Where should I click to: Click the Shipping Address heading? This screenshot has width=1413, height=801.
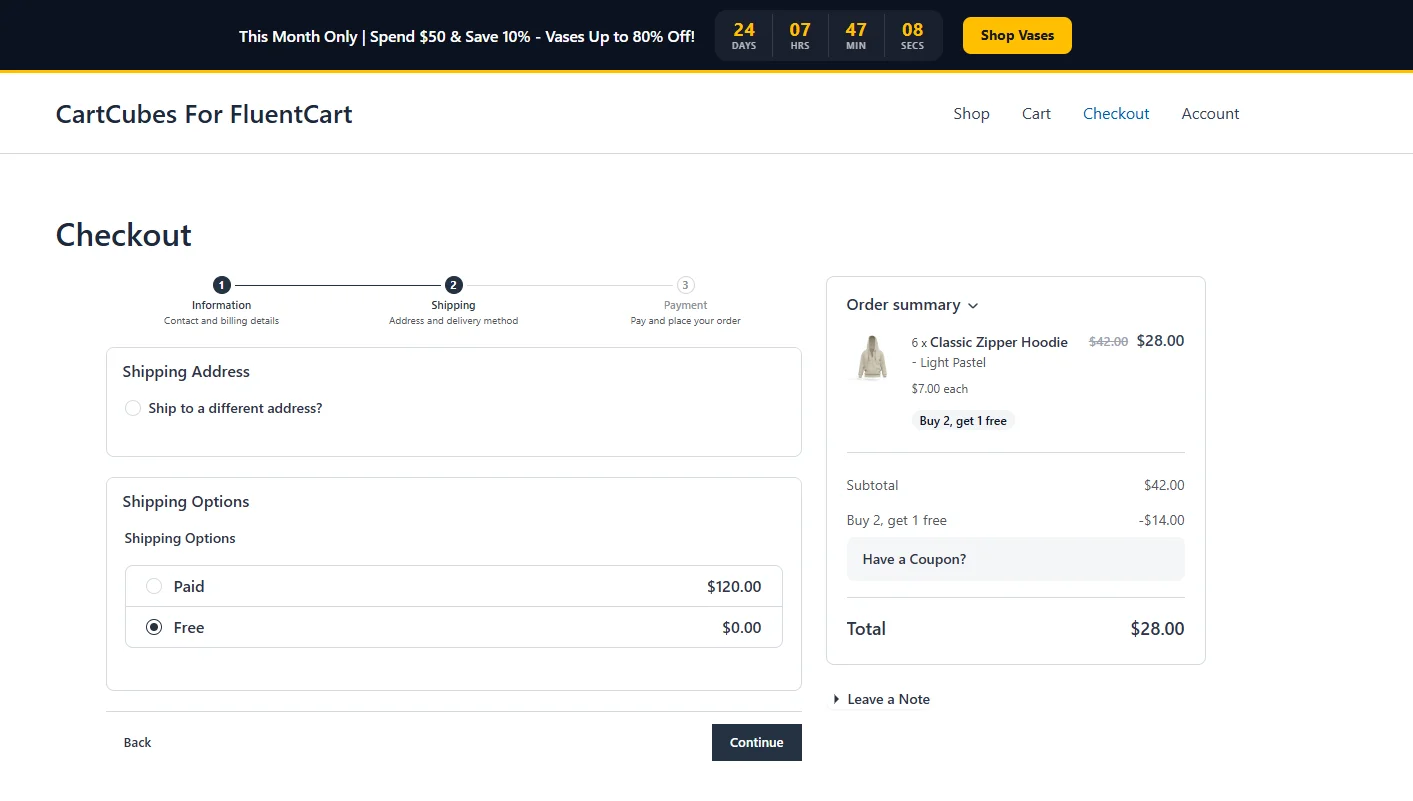click(x=186, y=371)
